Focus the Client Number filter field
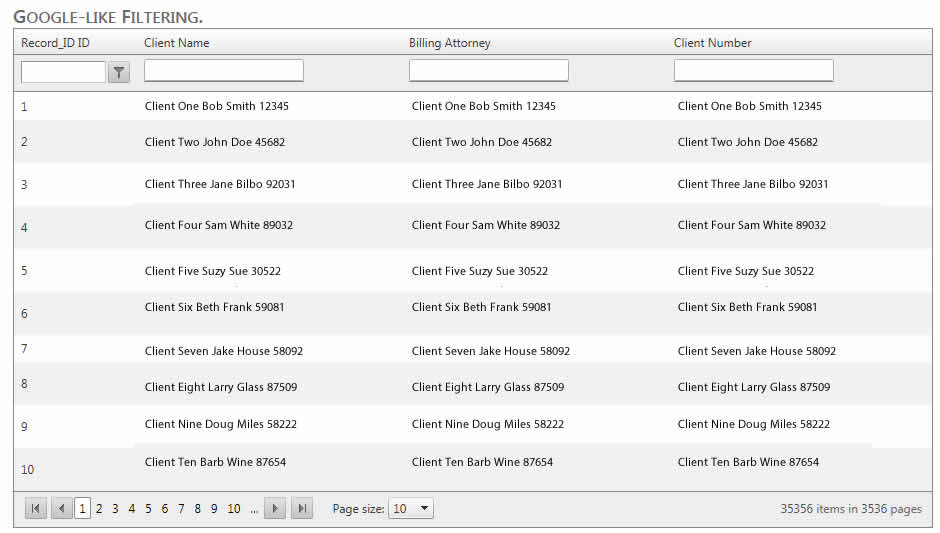 [x=754, y=71]
